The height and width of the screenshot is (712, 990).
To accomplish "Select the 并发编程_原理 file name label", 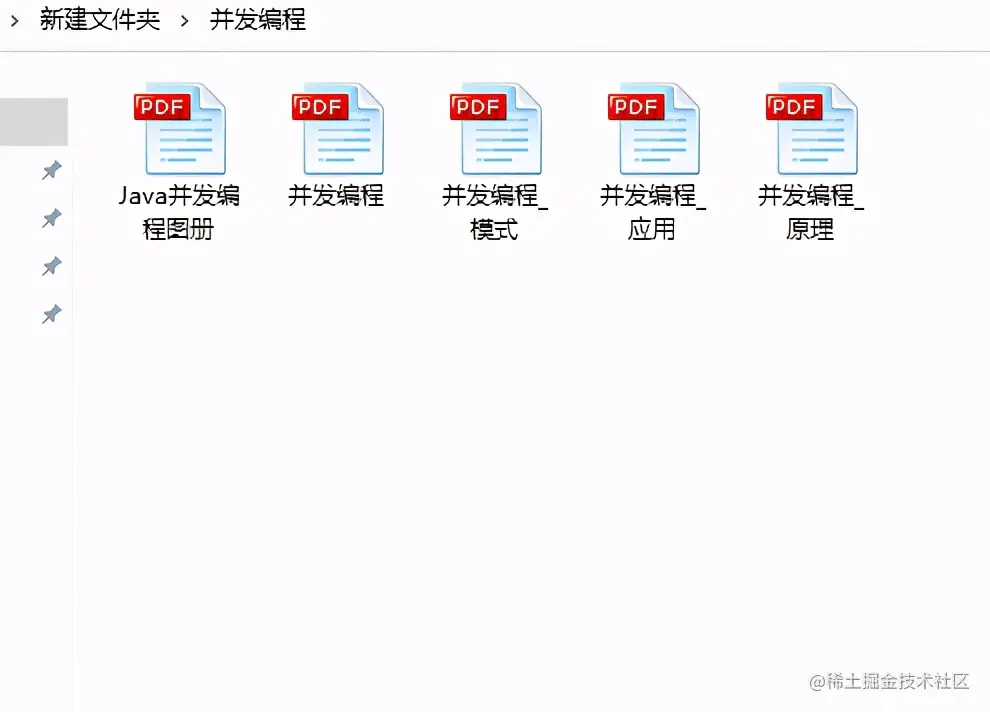I will 810,211.
